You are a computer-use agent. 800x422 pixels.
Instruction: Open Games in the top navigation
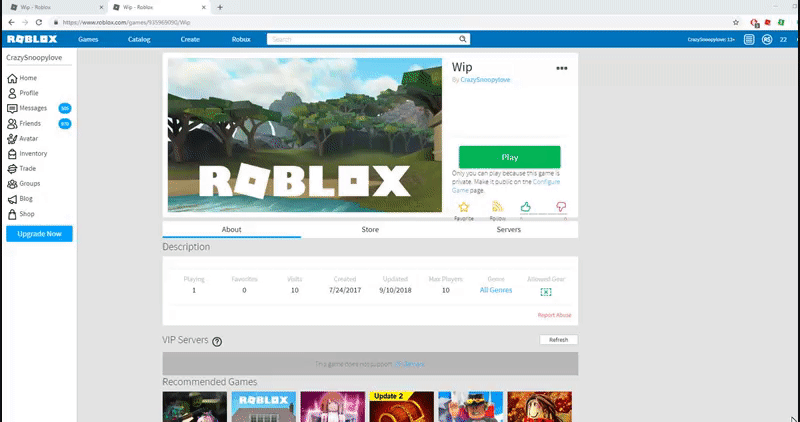coord(88,39)
